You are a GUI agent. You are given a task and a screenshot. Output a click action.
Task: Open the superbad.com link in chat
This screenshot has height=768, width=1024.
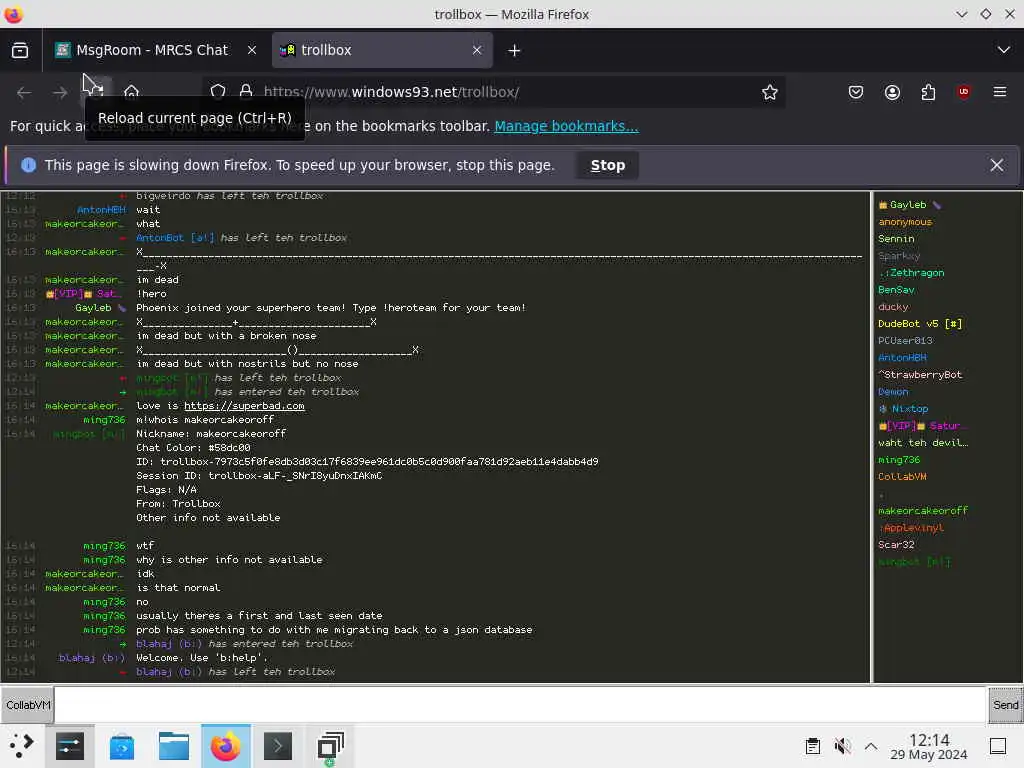(x=244, y=406)
